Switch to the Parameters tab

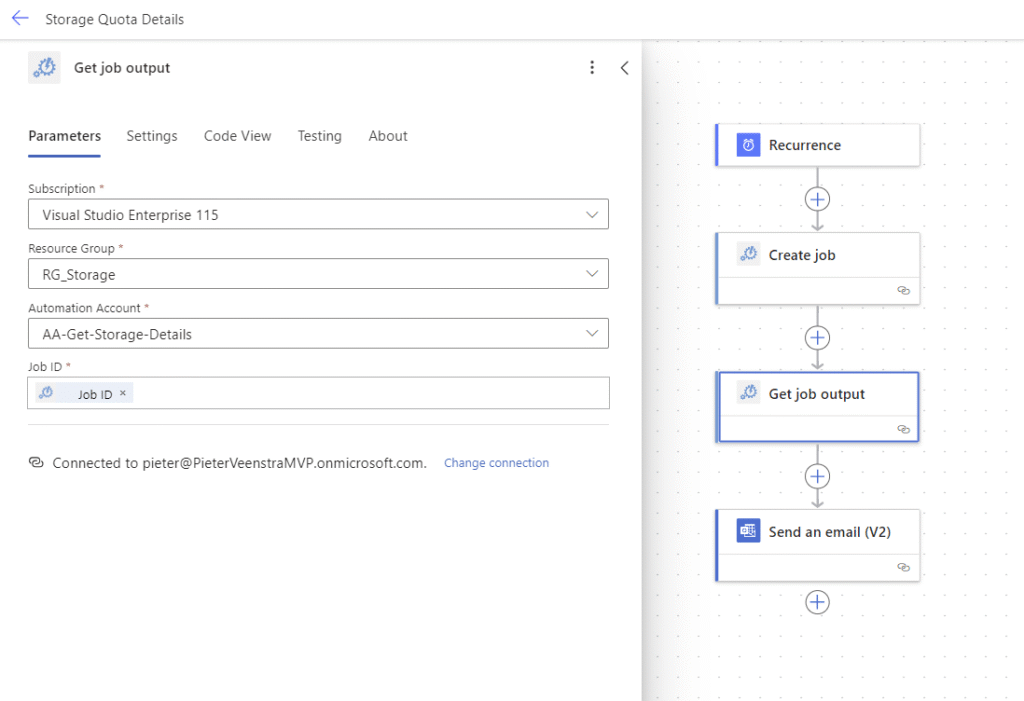coord(65,136)
